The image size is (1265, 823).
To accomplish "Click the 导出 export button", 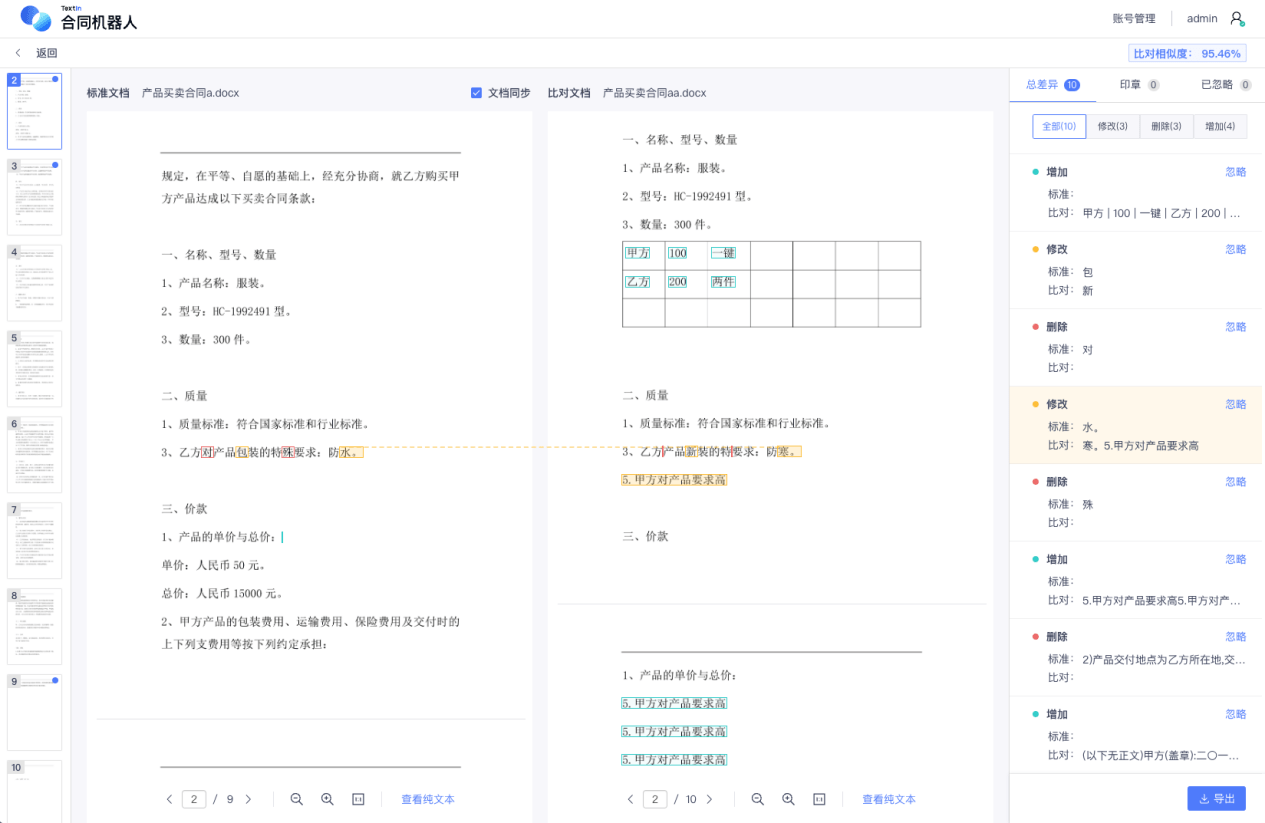I will [x=1216, y=798].
